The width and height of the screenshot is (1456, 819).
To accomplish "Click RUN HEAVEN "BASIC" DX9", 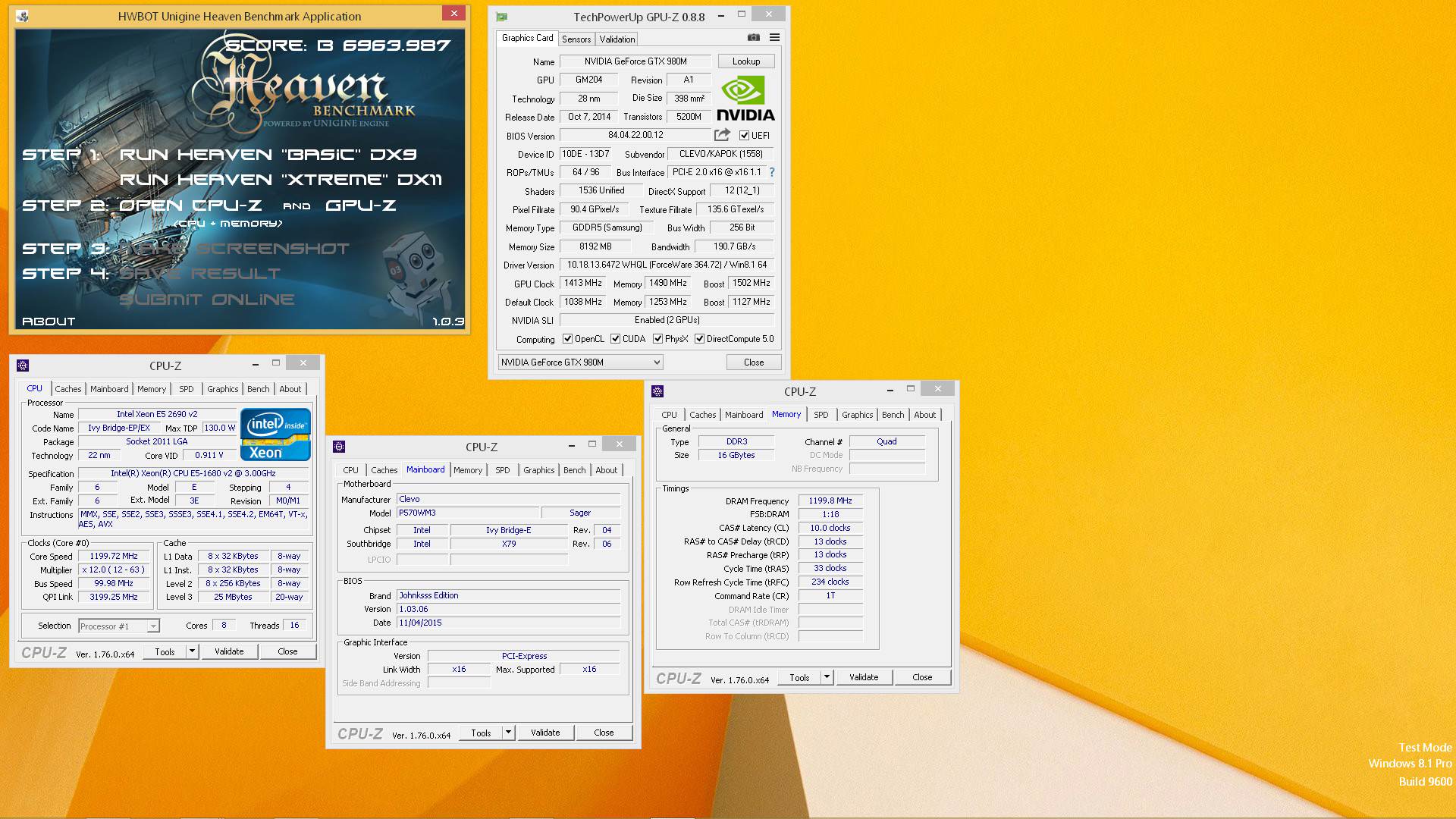I will [x=268, y=155].
